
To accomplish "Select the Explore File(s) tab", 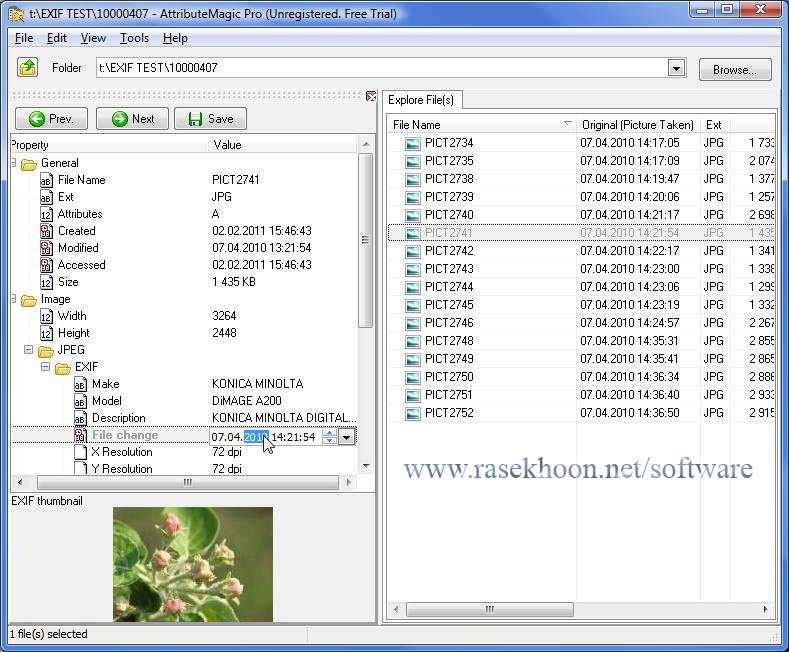I will [421, 100].
